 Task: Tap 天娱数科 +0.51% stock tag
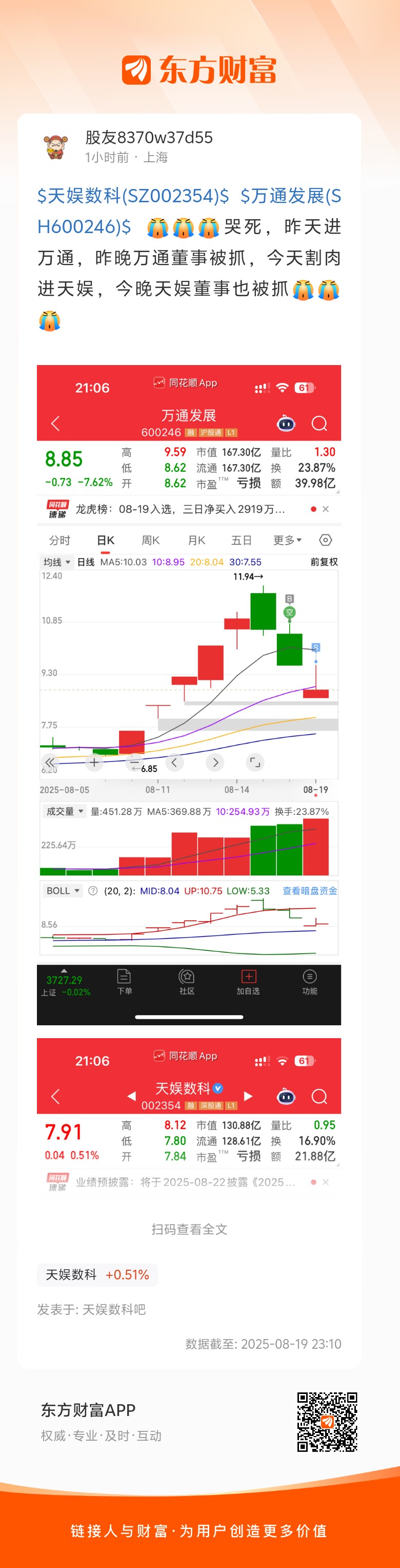click(97, 1275)
